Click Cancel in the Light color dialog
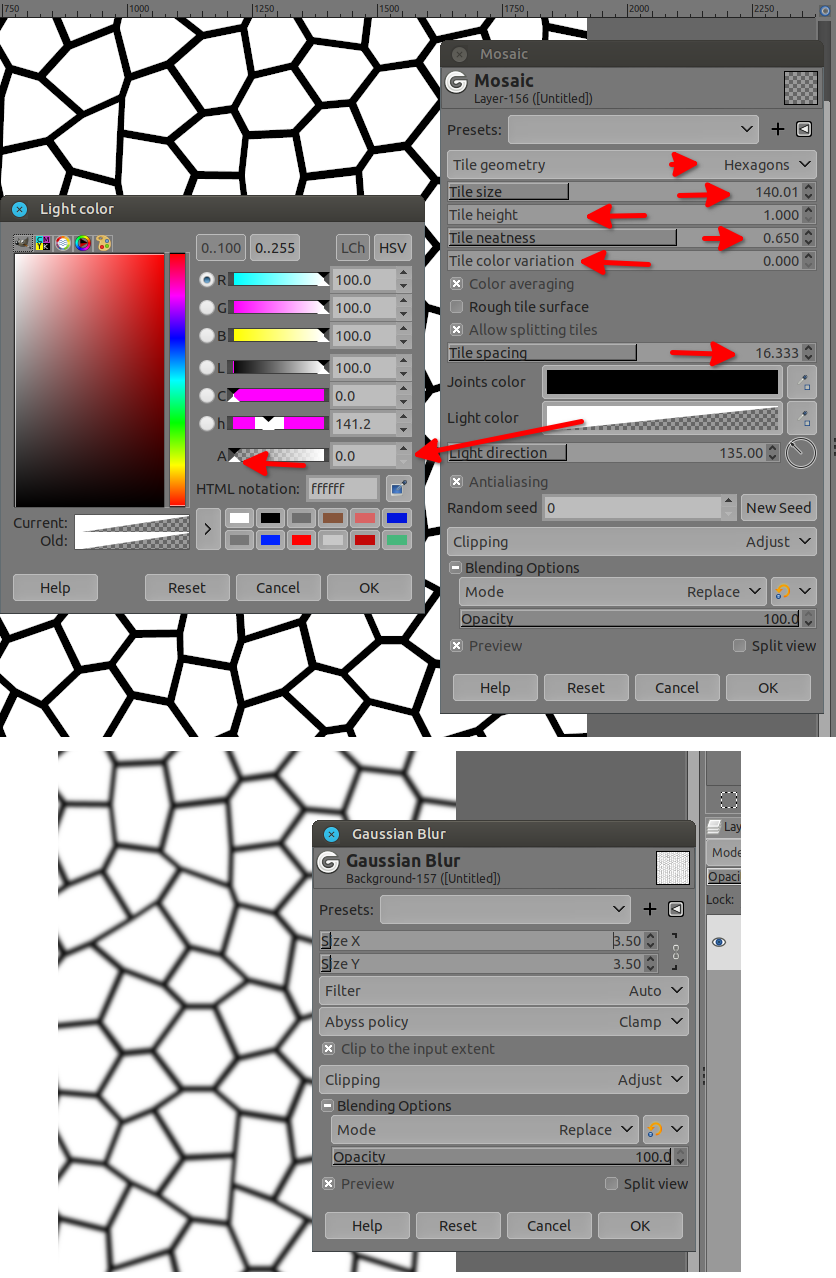836x1278 pixels. coord(278,588)
